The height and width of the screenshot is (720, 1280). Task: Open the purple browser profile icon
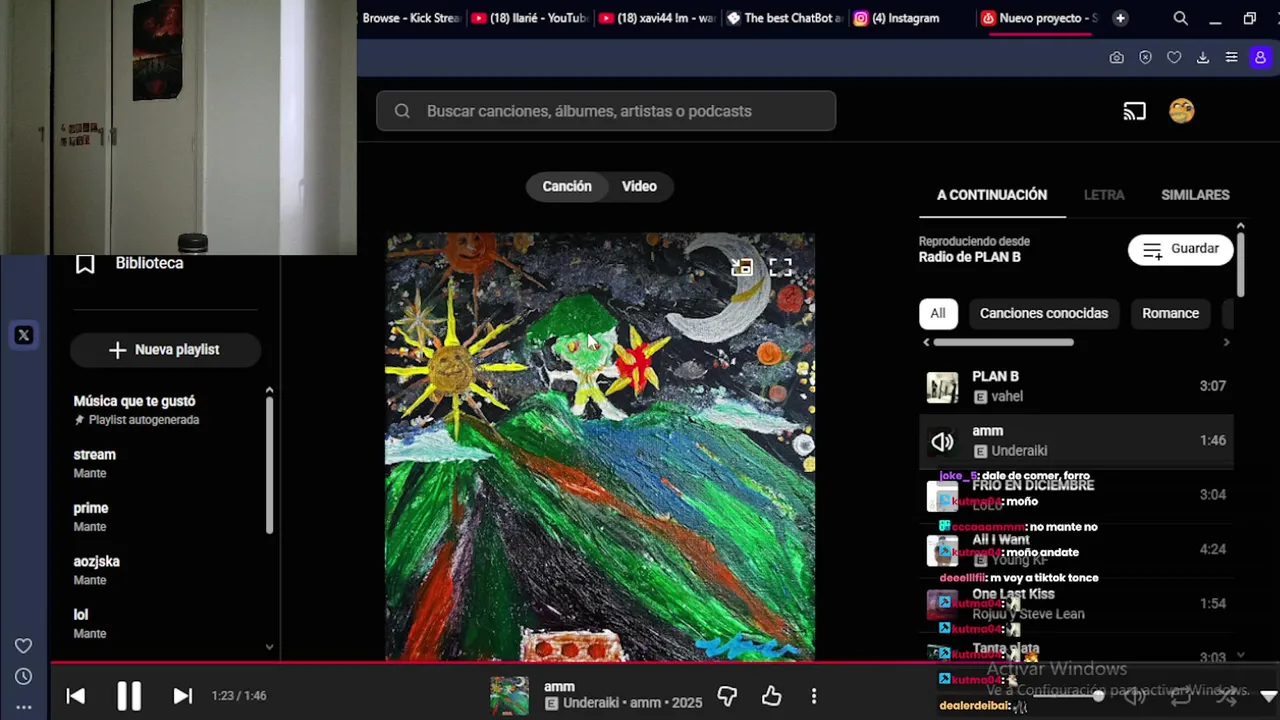click(x=1260, y=58)
